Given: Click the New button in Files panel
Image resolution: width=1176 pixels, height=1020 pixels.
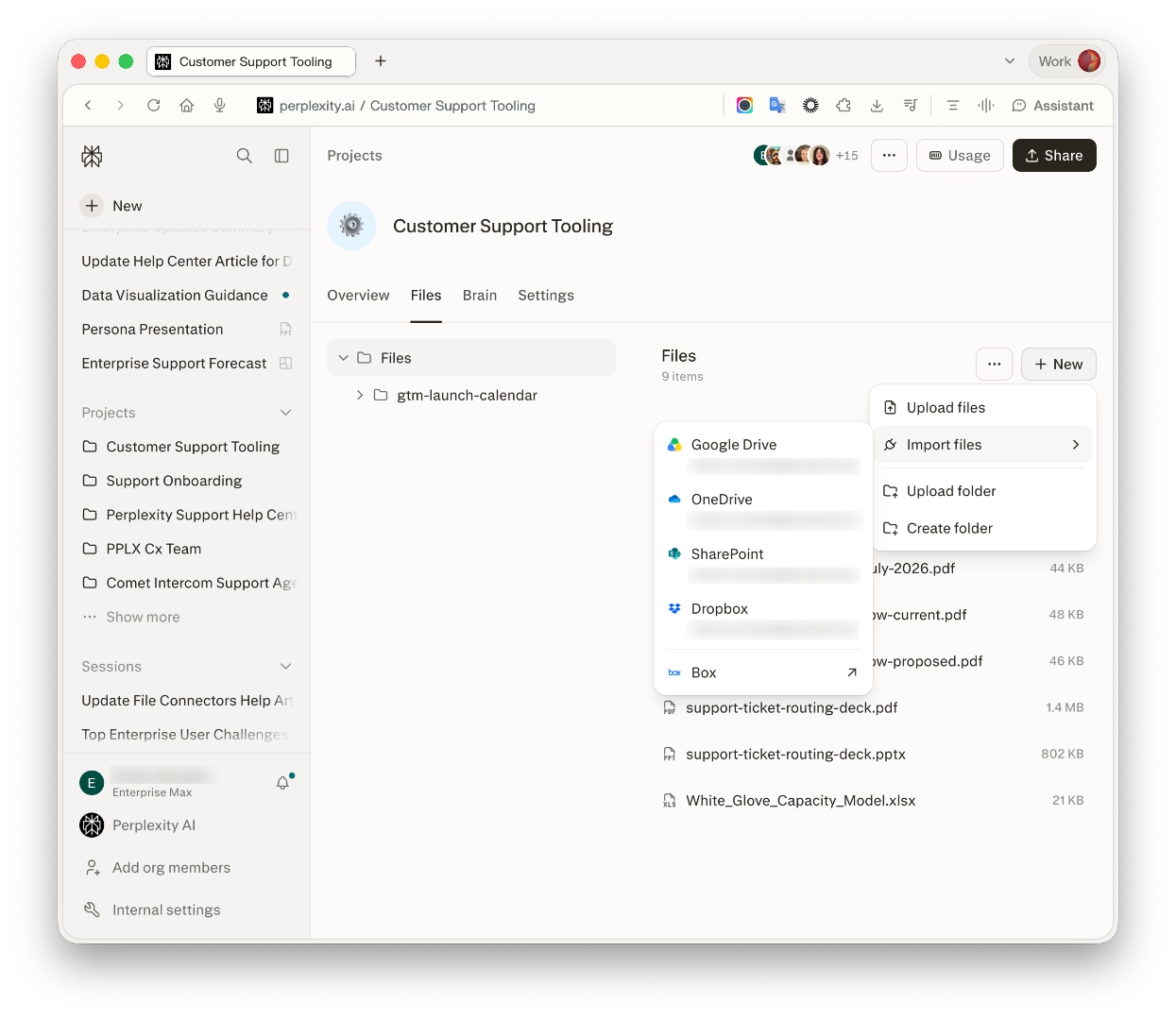Looking at the screenshot, I should click(x=1059, y=364).
